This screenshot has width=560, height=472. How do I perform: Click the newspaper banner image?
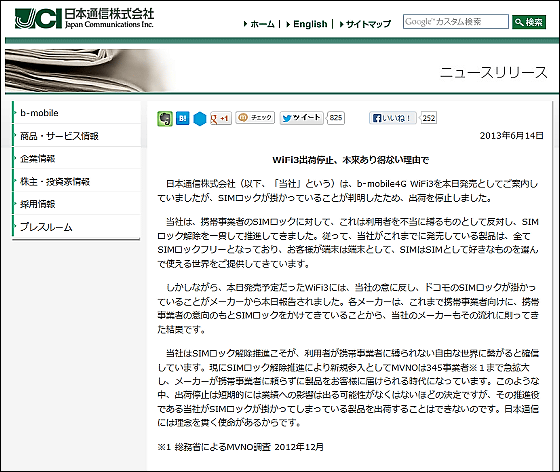89,70
